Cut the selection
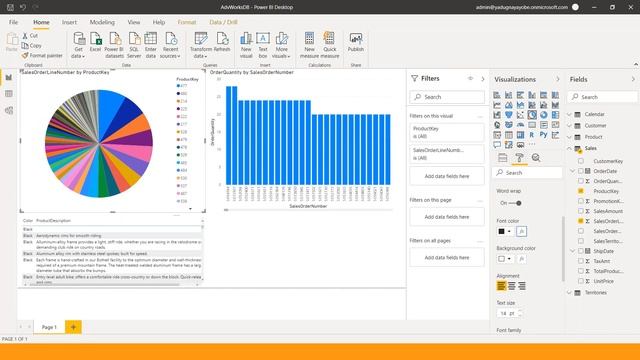The image size is (640, 360). click(x=30, y=36)
